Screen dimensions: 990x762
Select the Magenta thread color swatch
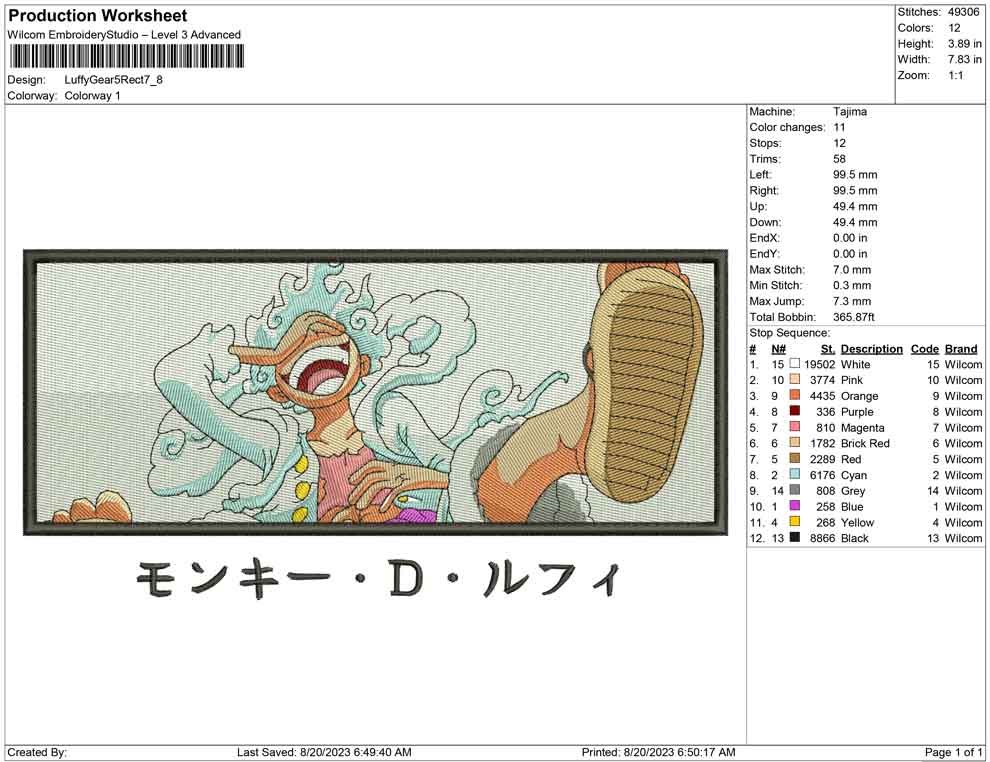[794, 427]
